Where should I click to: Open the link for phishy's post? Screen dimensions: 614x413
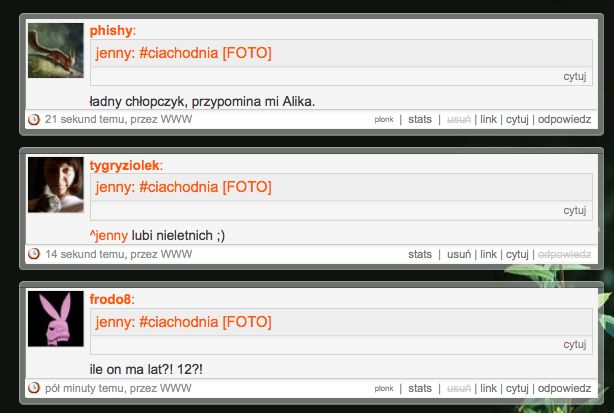click(488, 119)
